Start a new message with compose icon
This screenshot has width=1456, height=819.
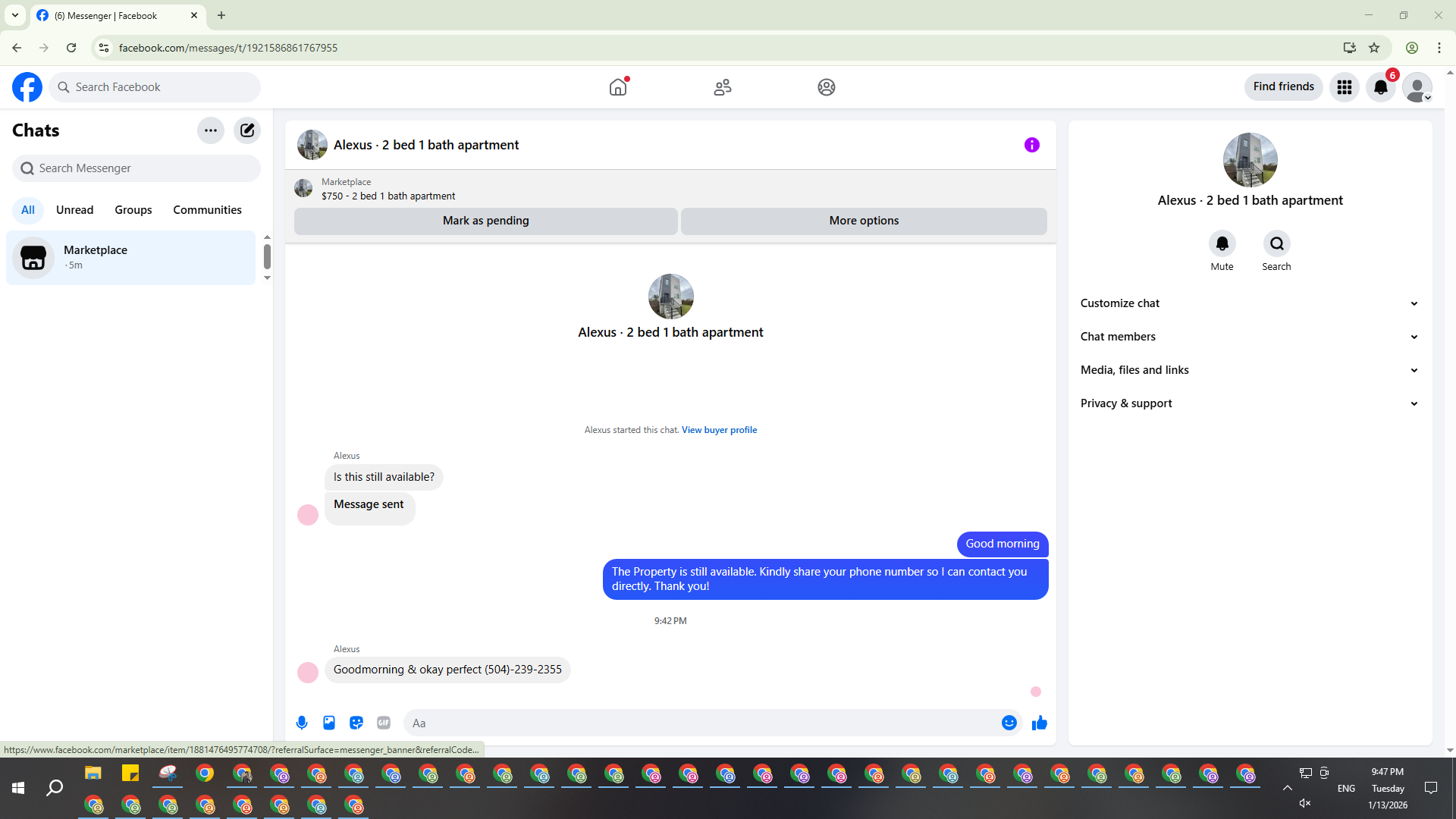[247, 130]
